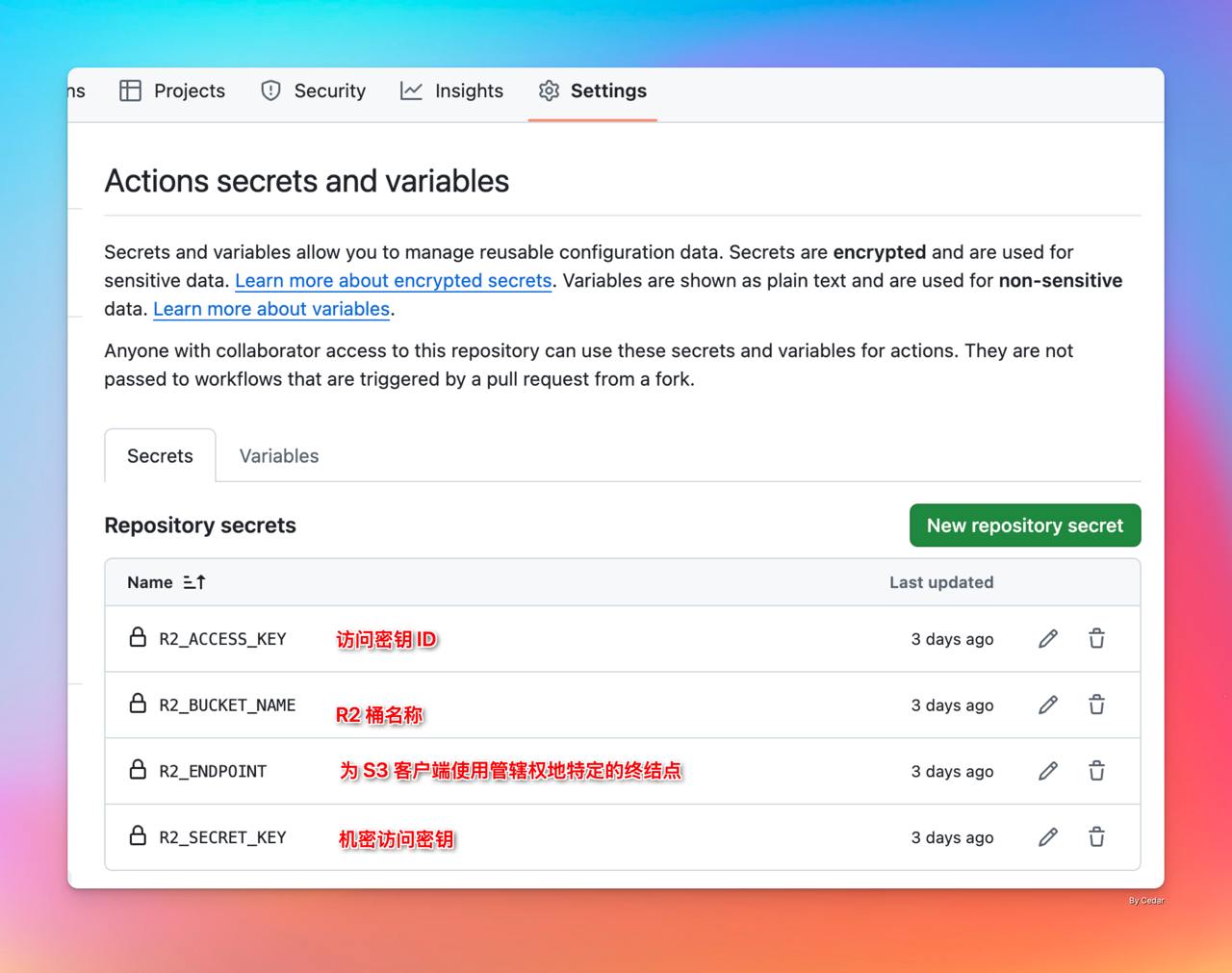Open the Projects tab
Image resolution: width=1232 pixels, height=973 pixels.
click(x=172, y=90)
